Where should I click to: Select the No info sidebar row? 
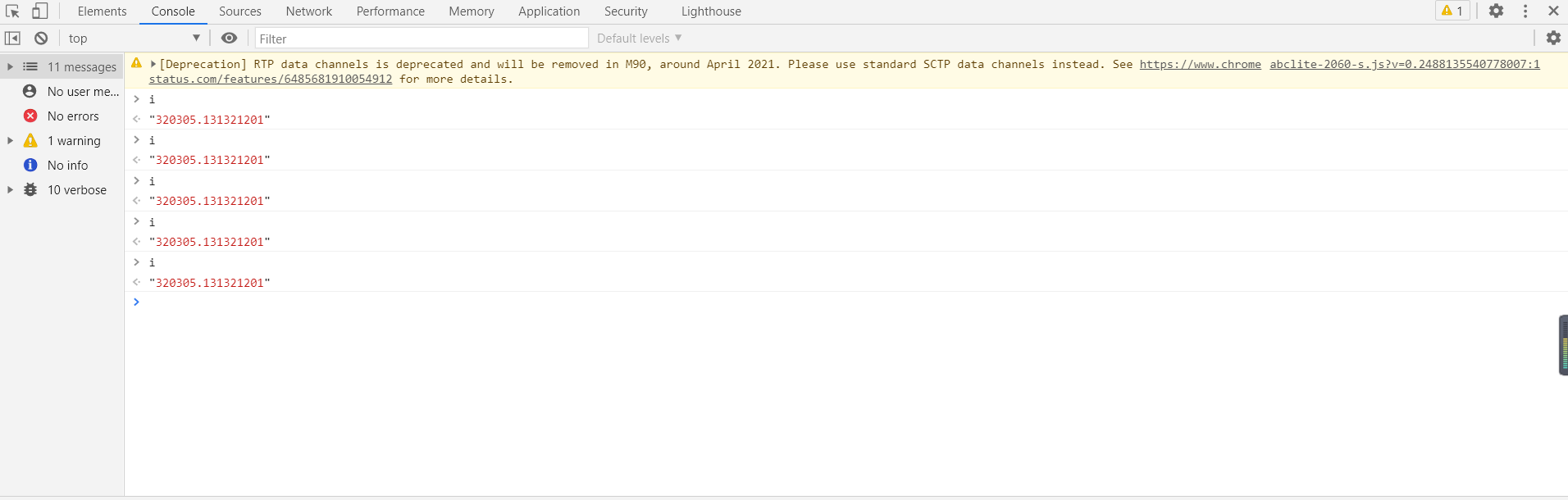tap(62, 166)
